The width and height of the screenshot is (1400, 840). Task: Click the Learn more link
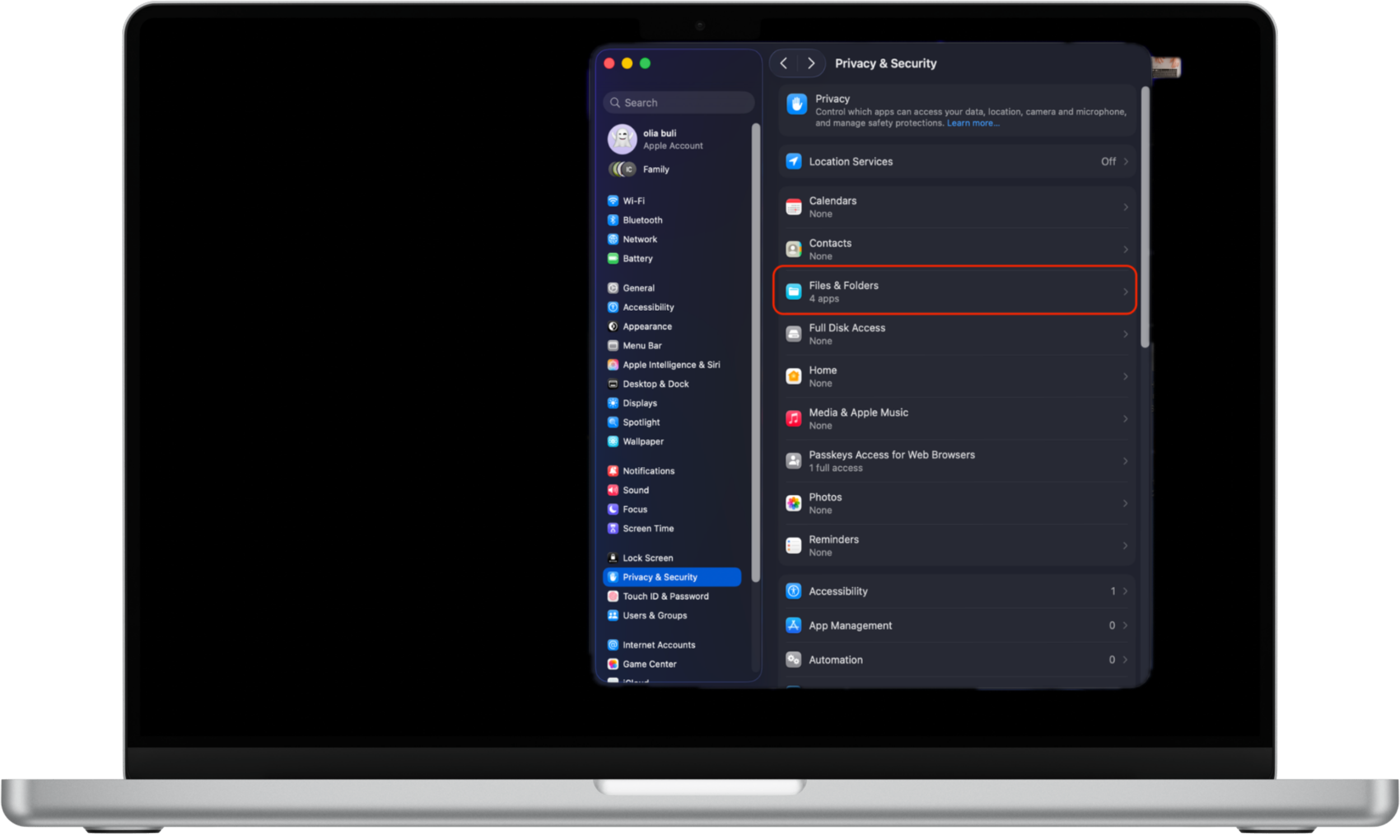pos(973,123)
